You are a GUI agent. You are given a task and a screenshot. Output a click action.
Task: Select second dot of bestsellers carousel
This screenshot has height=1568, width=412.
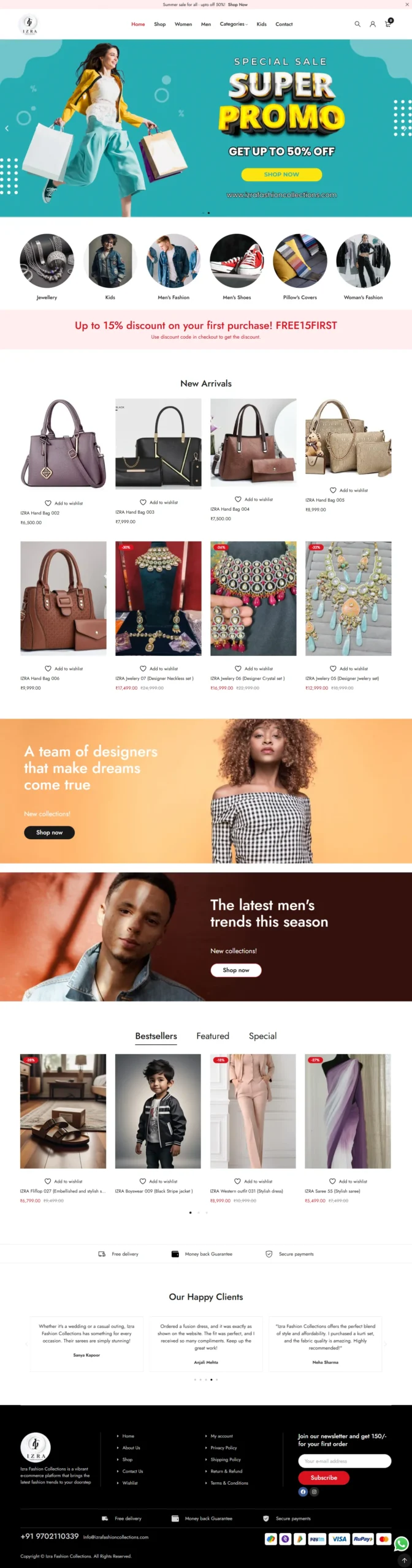click(198, 1212)
